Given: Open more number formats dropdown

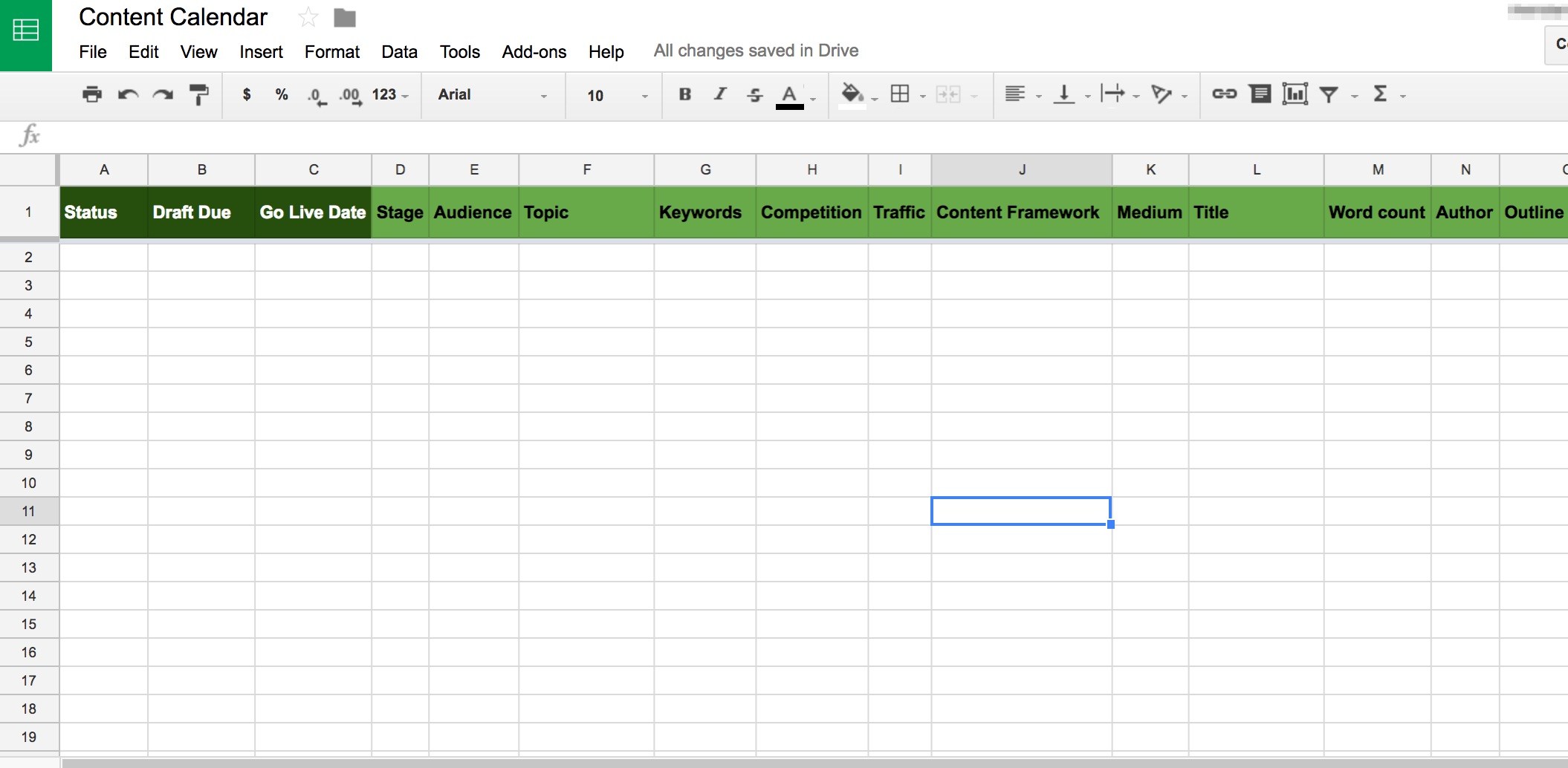Looking at the screenshot, I should click(390, 95).
